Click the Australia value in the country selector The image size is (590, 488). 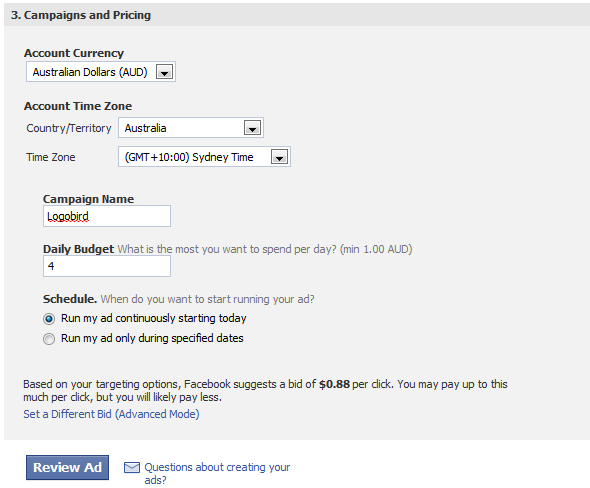point(145,128)
